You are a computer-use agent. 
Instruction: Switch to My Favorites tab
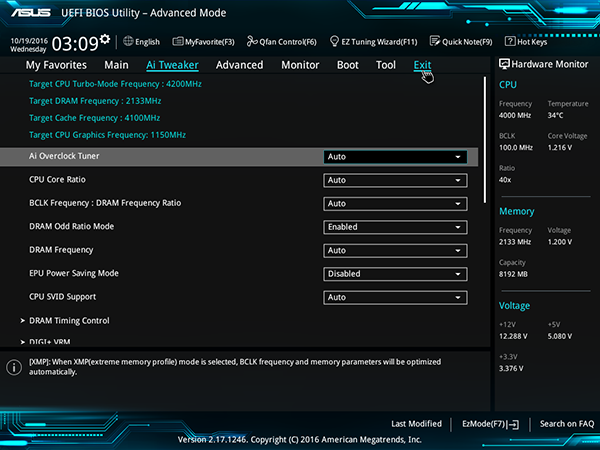pos(56,65)
